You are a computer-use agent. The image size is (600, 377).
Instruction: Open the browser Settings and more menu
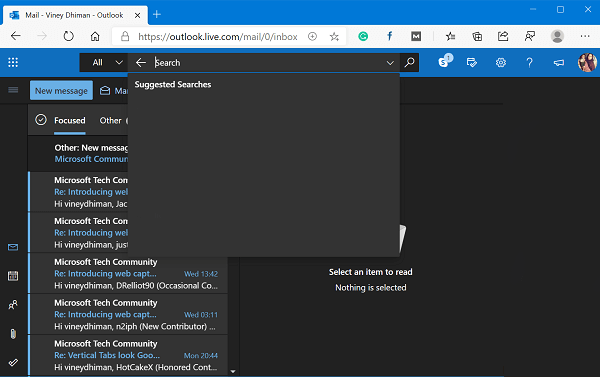click(585, 36)
